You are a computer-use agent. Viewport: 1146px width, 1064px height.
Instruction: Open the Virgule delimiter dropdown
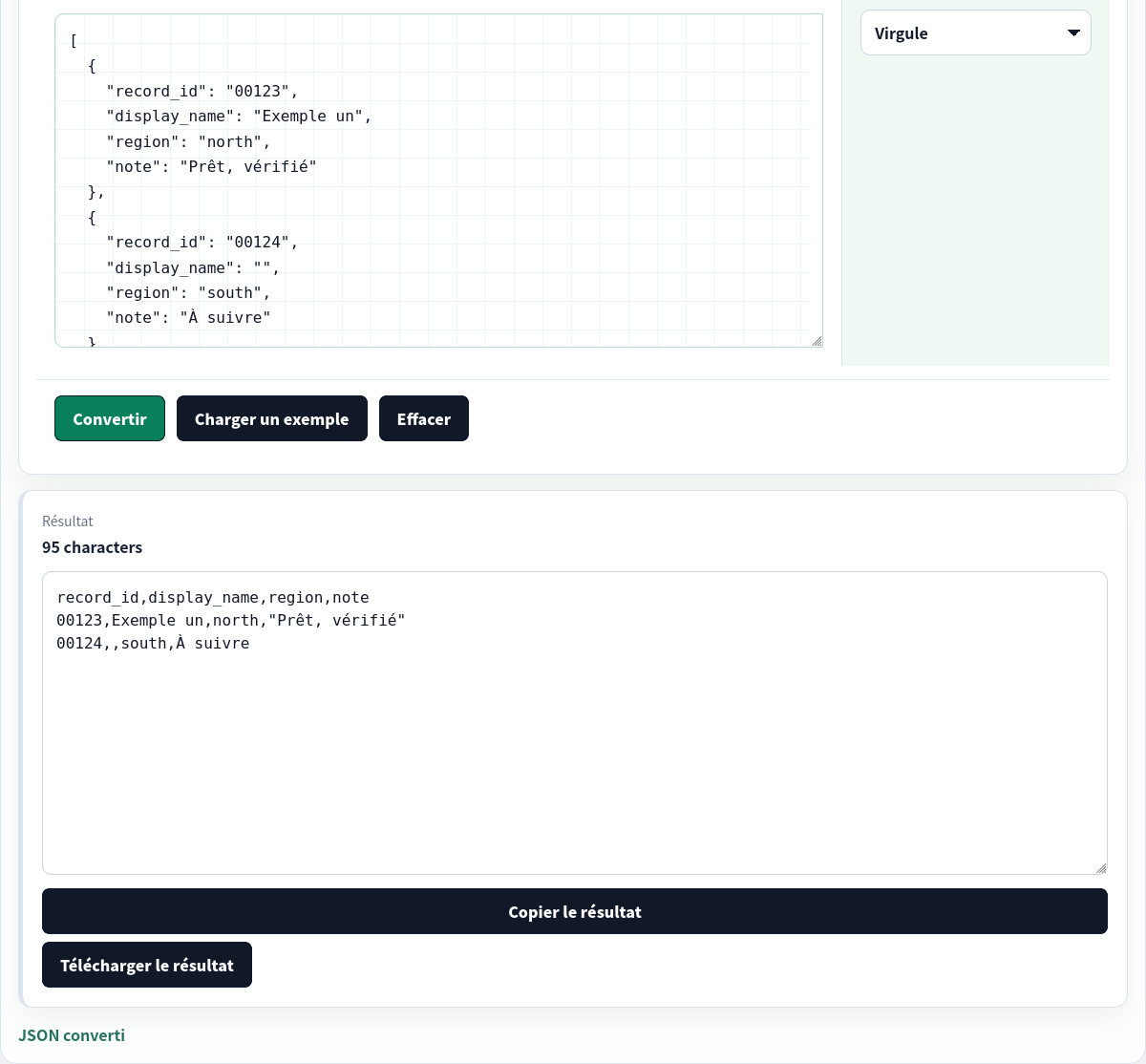tap(976, 32)
